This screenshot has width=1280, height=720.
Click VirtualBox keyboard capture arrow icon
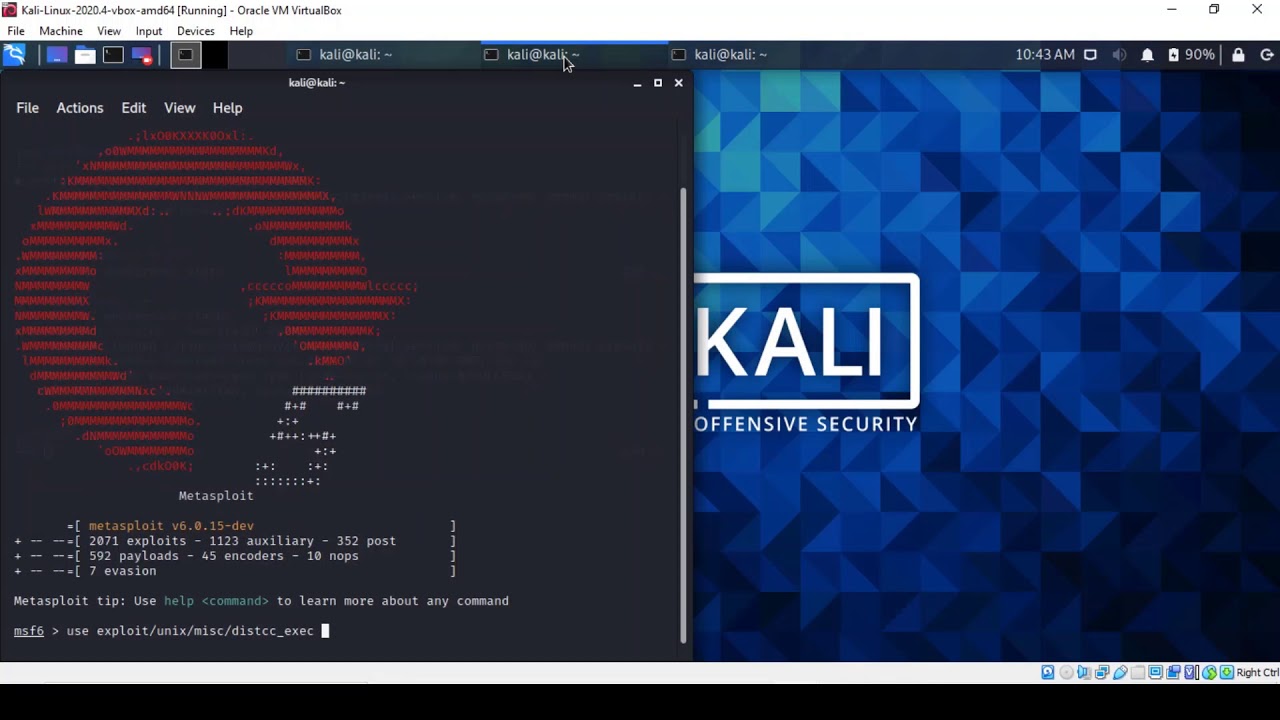coord(1227,672)
